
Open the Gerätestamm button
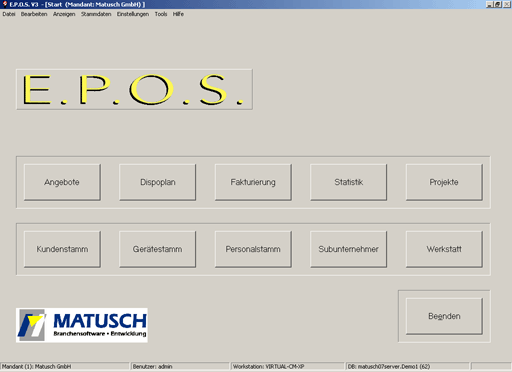tap(158, 249)
